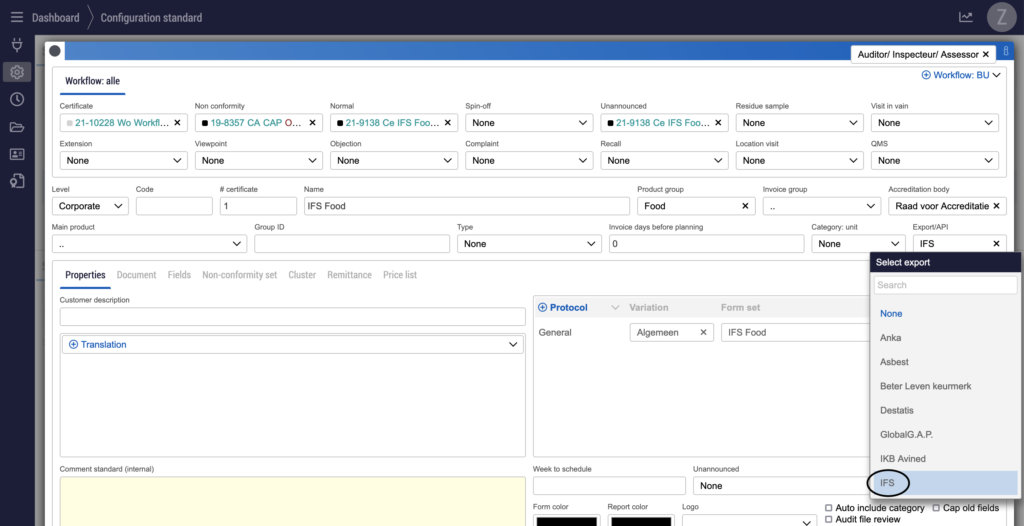
Task: Click the Workflow: BU button
Action: [961, 75]
